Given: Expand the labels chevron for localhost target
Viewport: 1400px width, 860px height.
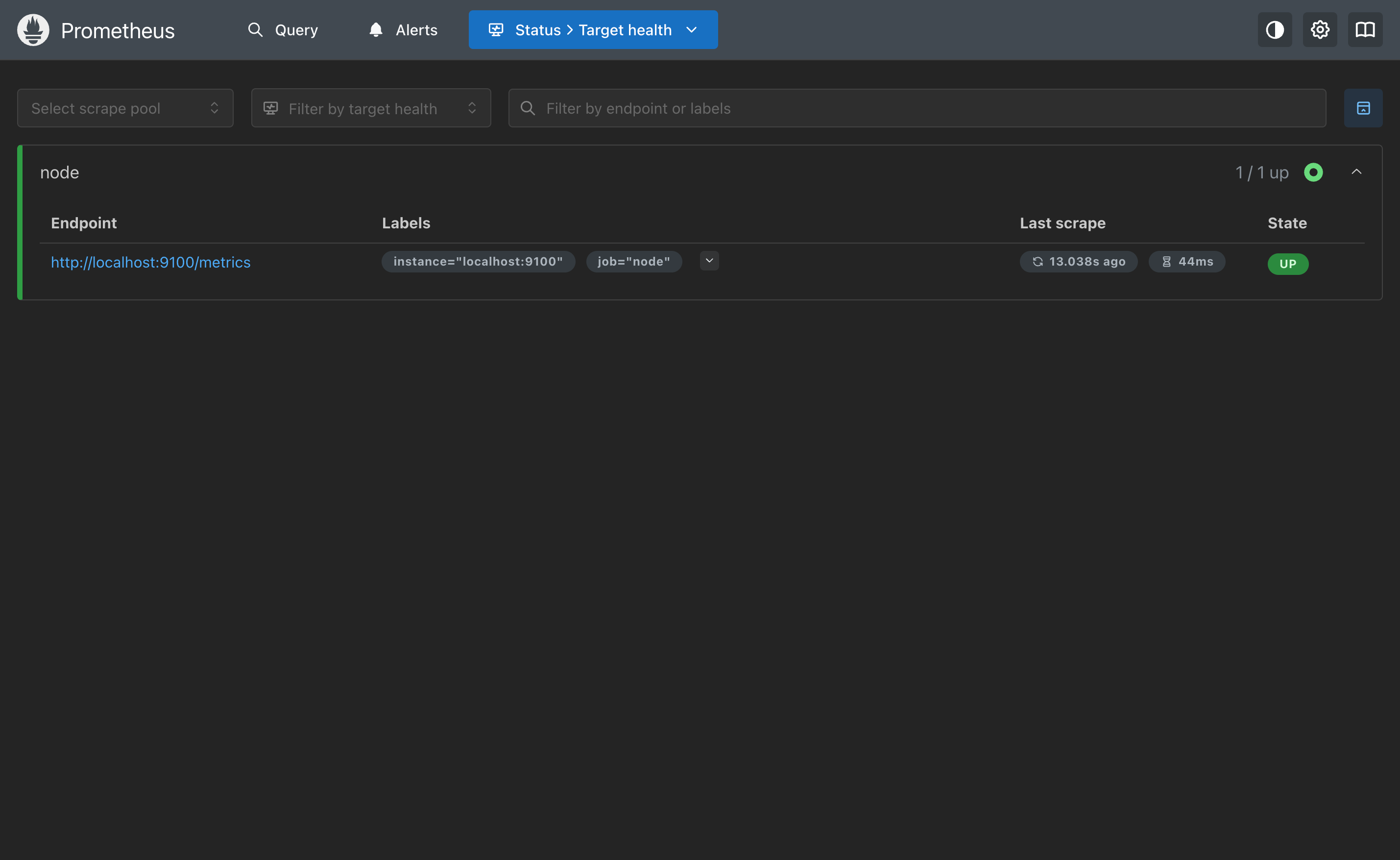Looking at the screenshot, I should (709, 261).
